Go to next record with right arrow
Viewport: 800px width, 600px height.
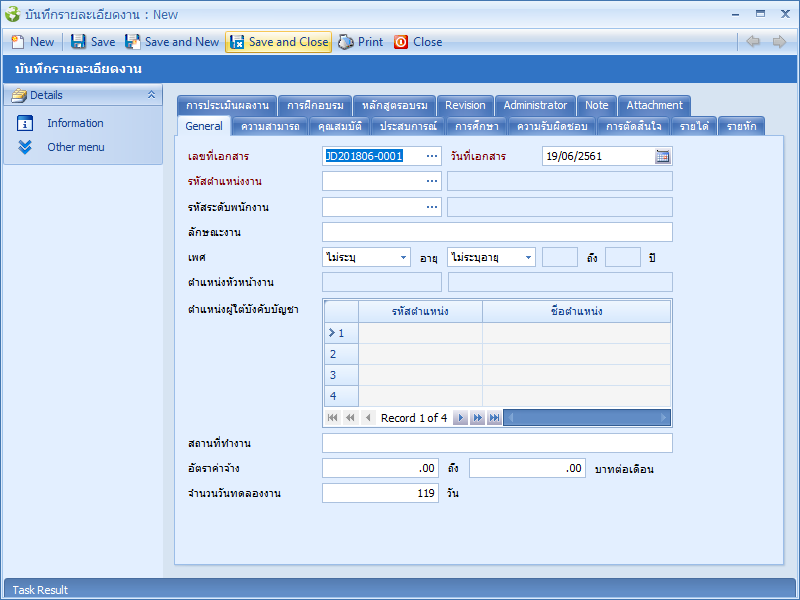(x=779, y=41)
